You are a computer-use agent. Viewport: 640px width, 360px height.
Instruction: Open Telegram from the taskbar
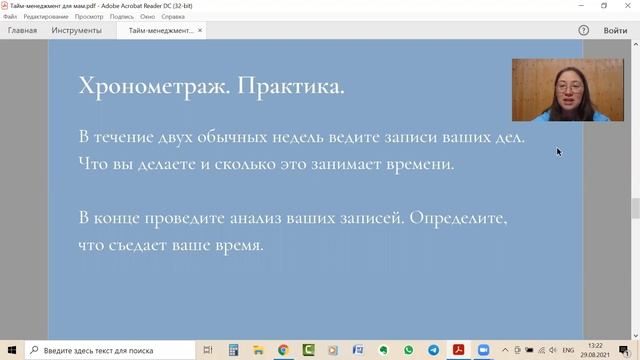(433, 350)
